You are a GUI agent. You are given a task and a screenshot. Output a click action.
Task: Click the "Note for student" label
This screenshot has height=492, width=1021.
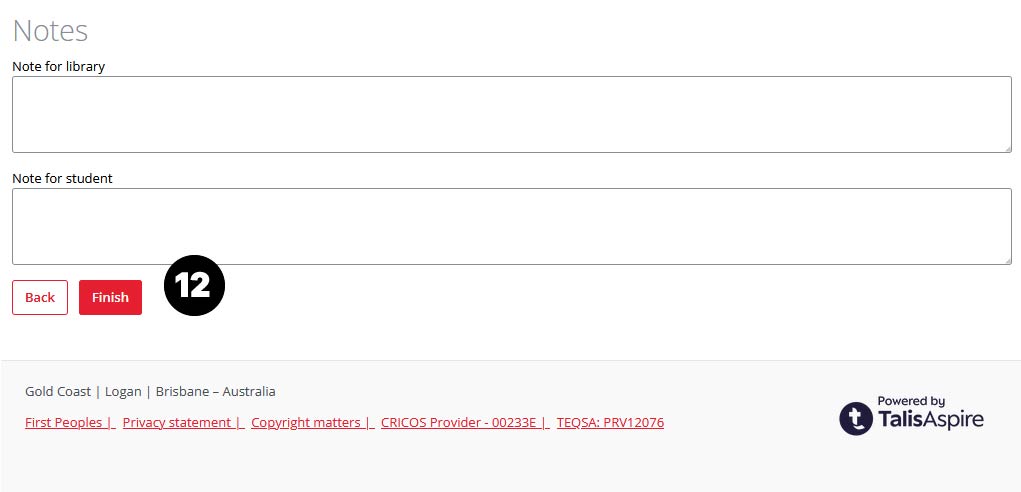tap(62, 178)
